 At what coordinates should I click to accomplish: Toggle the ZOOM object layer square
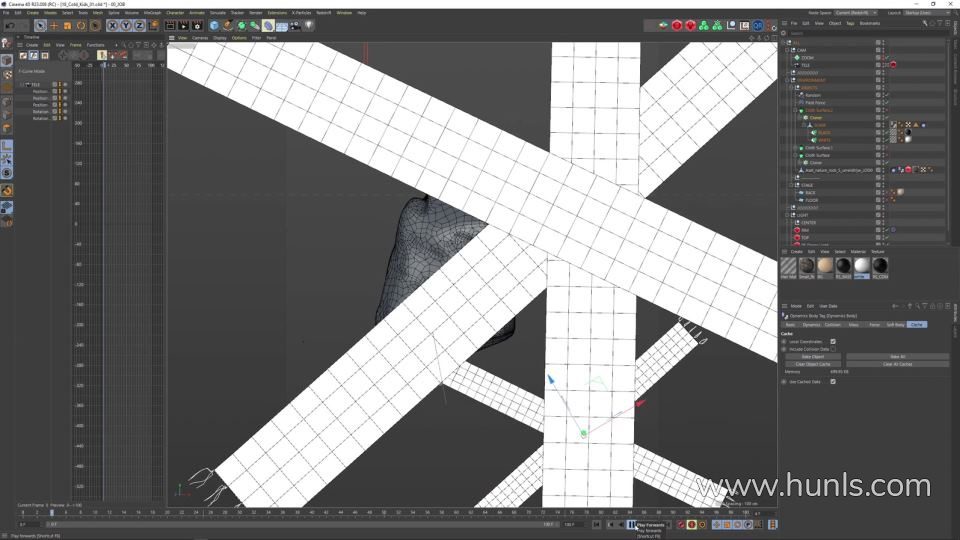point(878,58)
